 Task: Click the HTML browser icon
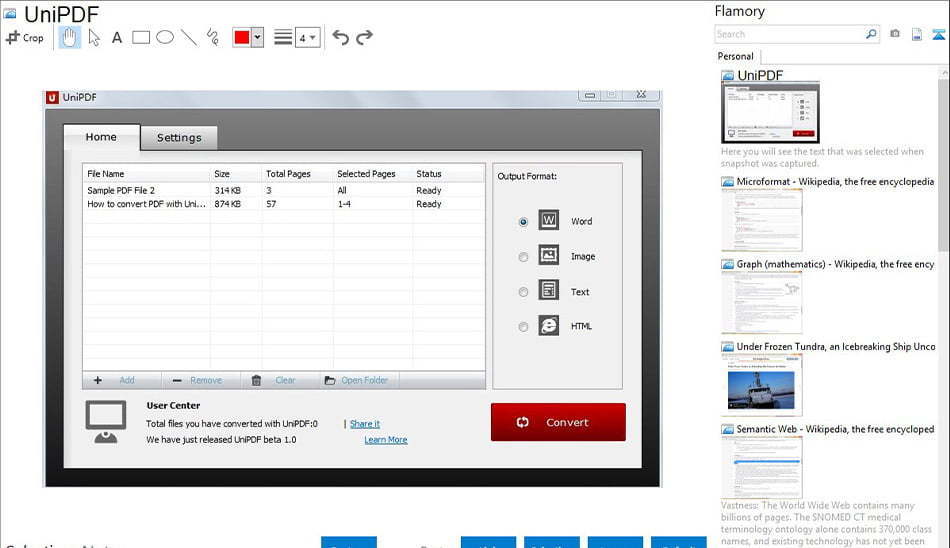pyautogui.click(x=549, y=326)
